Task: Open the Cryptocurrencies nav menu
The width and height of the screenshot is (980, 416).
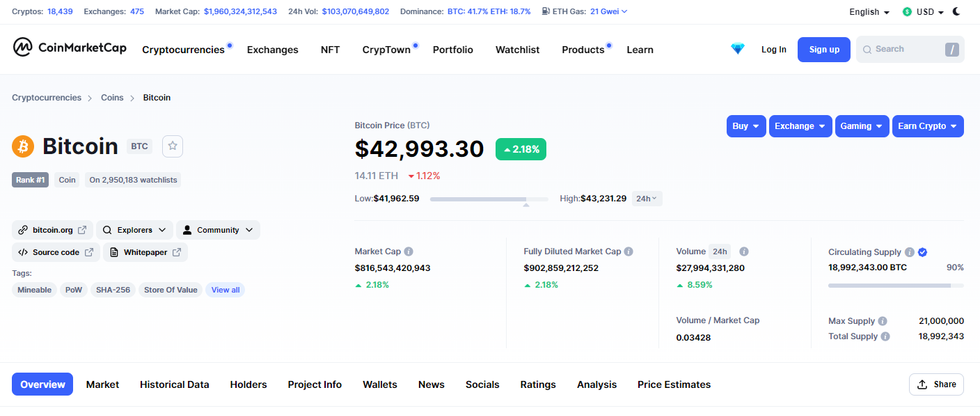Action: point(183,50)
